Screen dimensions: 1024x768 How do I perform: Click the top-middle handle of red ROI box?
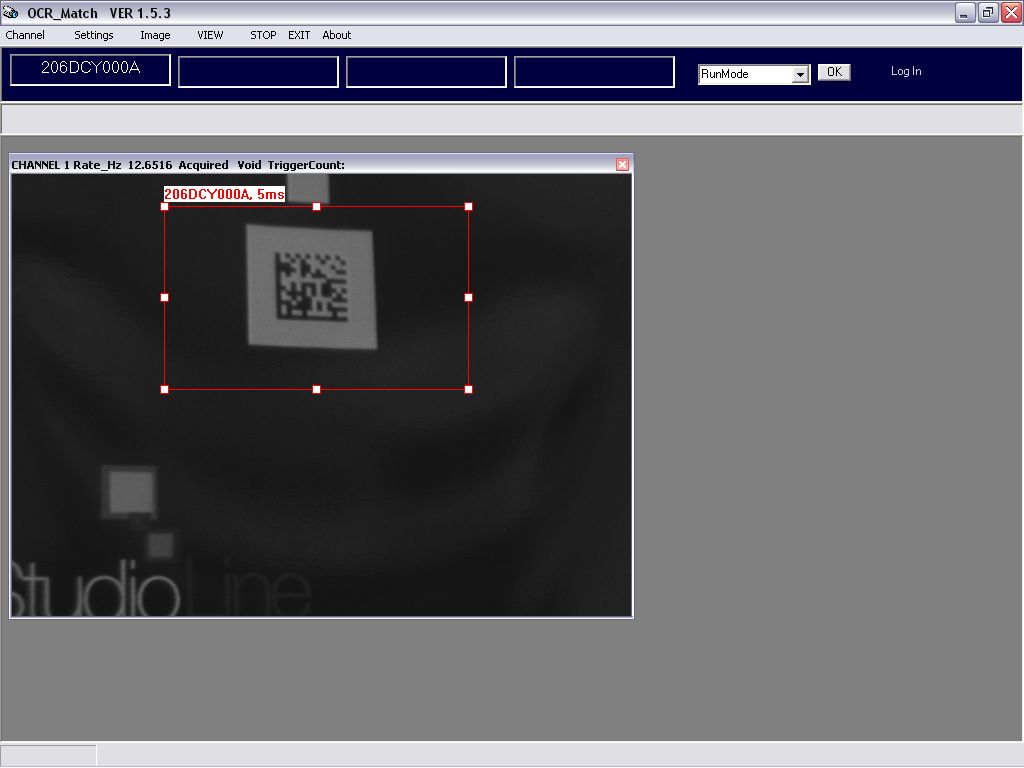click(x=317, y=207)
